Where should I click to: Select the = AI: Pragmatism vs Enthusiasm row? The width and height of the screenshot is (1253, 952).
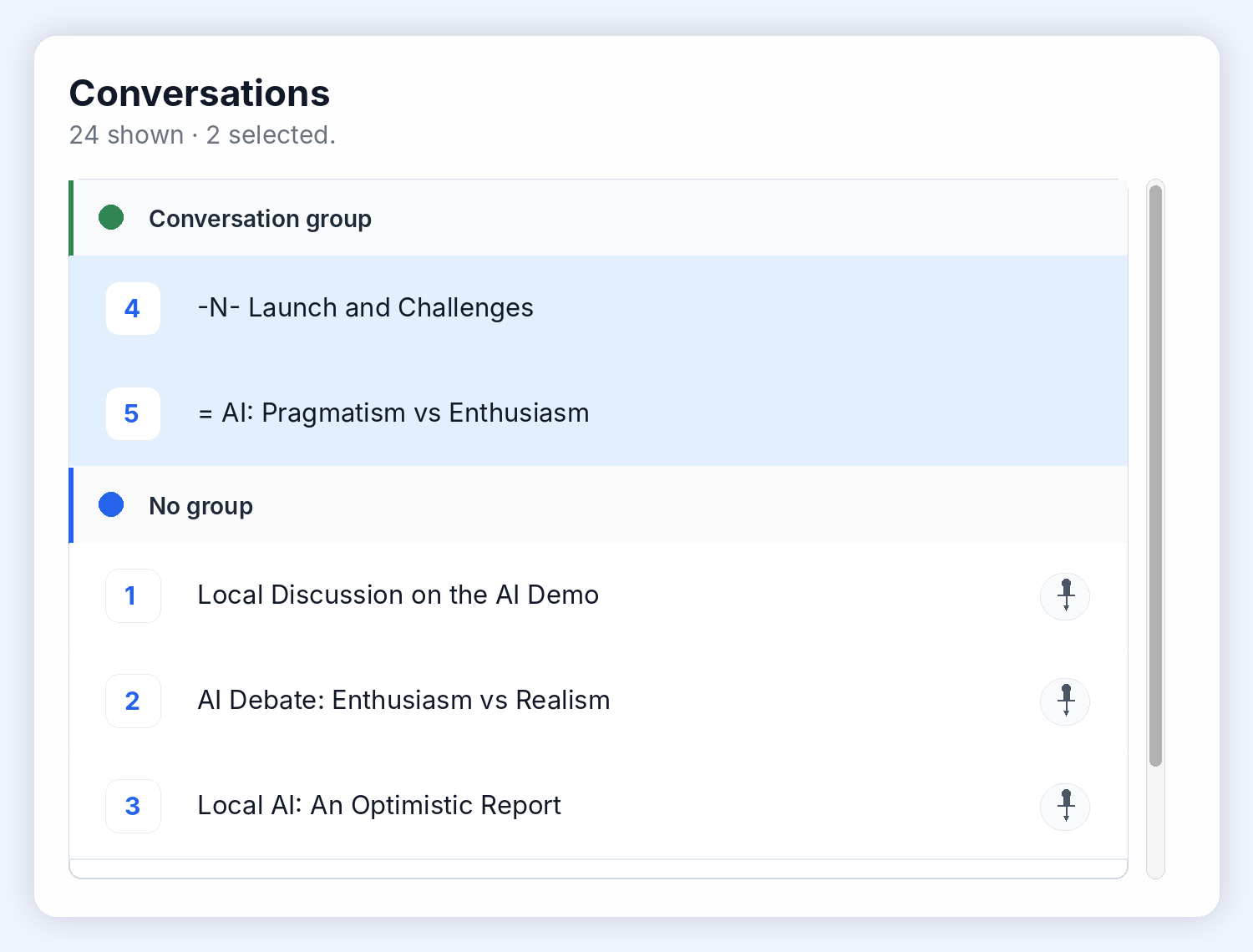coord(598,413)
